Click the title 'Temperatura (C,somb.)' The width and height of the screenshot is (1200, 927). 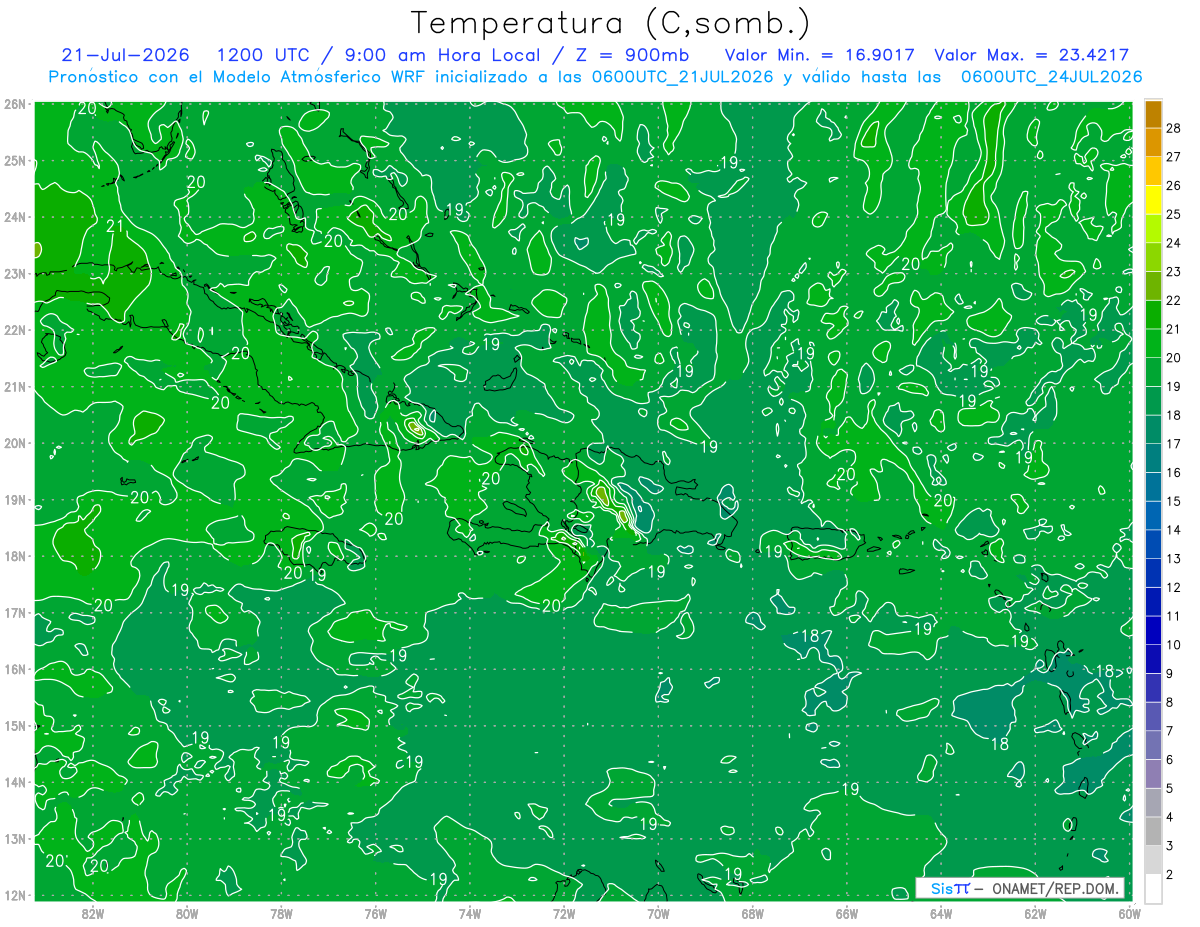pyautogui.click(x=611, y=22)
